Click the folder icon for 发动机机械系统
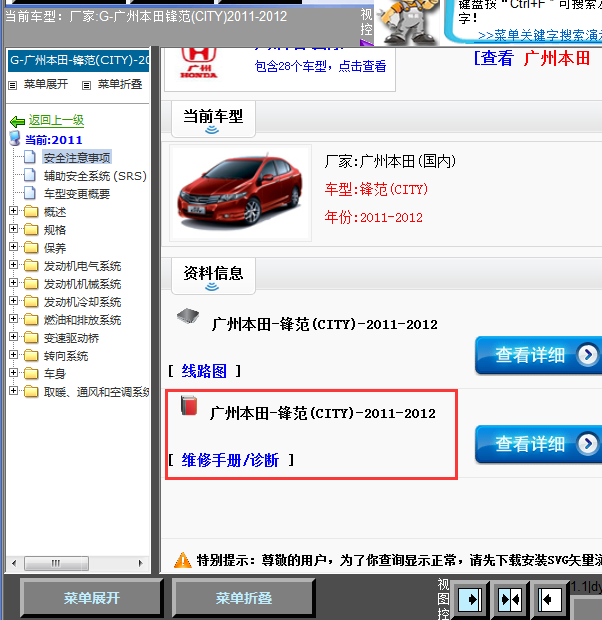 click(31, 284)
